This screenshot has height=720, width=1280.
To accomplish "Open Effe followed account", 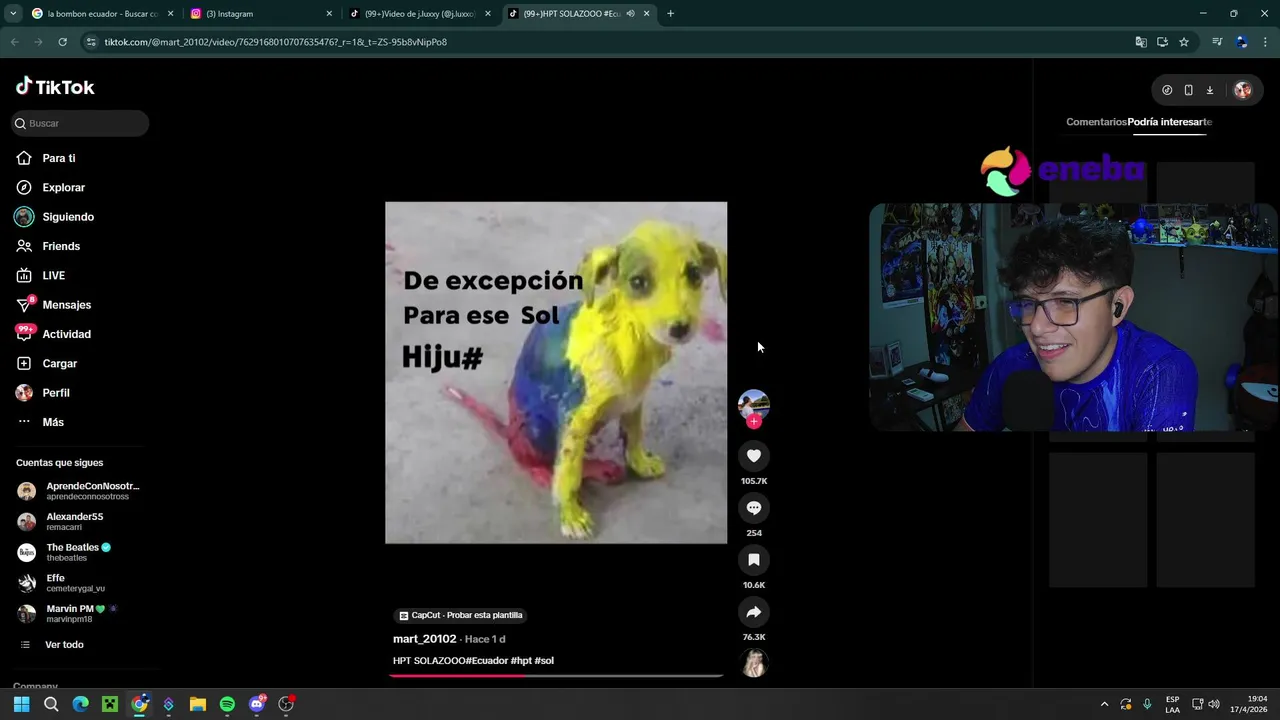I will point(60,583).
